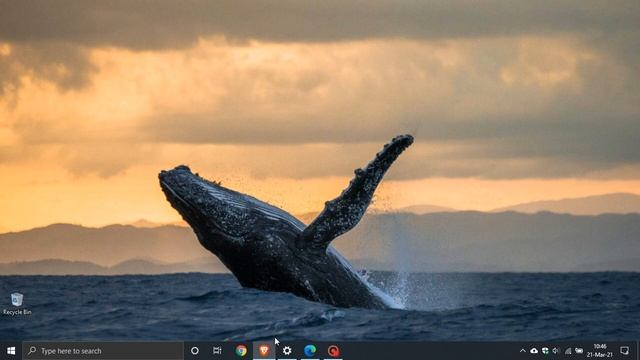The height and width of the screenshot is (360, 640).
Task: Click the 'Type here to search' box
Action: 103,351
